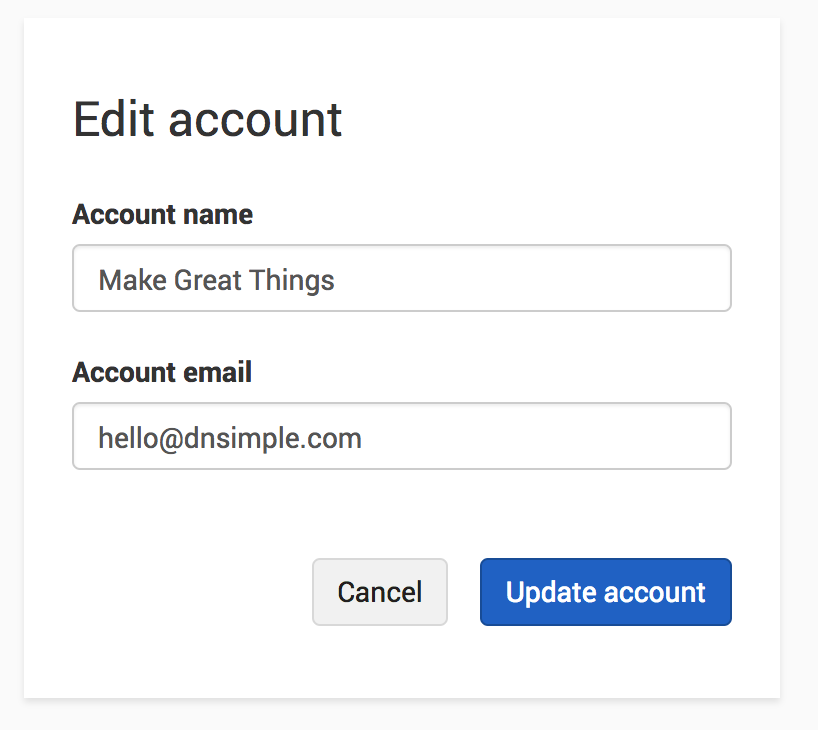Click "hello" in the email field
Screen dimensions: 818x730
click(x=126, y=437)
